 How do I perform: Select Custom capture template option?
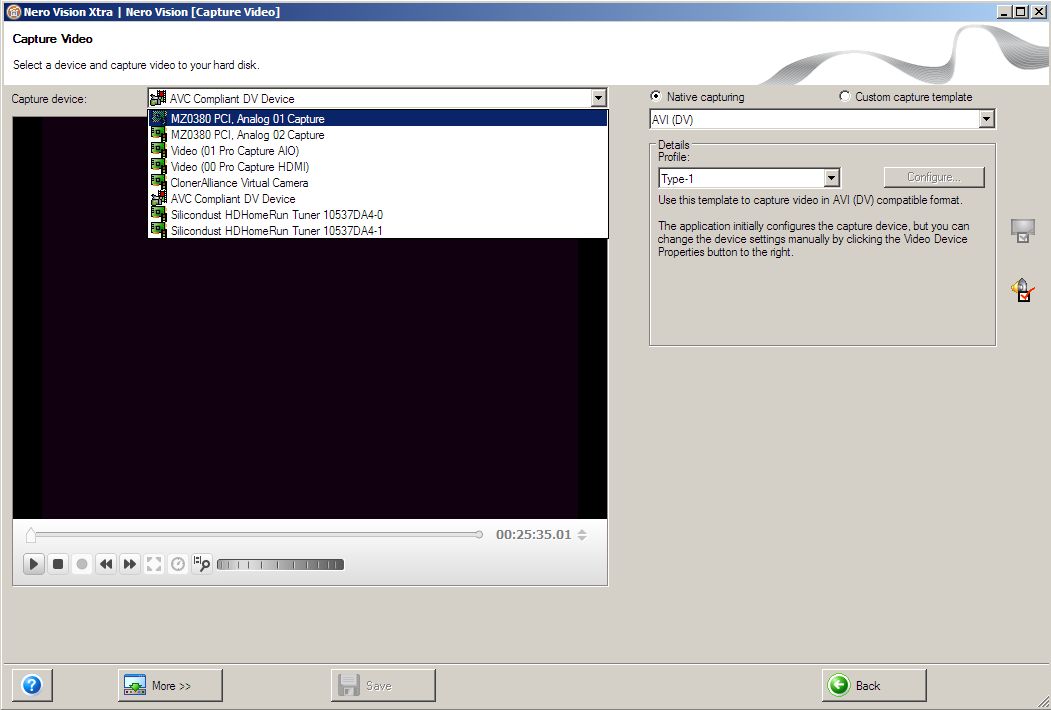coord(845,97)
